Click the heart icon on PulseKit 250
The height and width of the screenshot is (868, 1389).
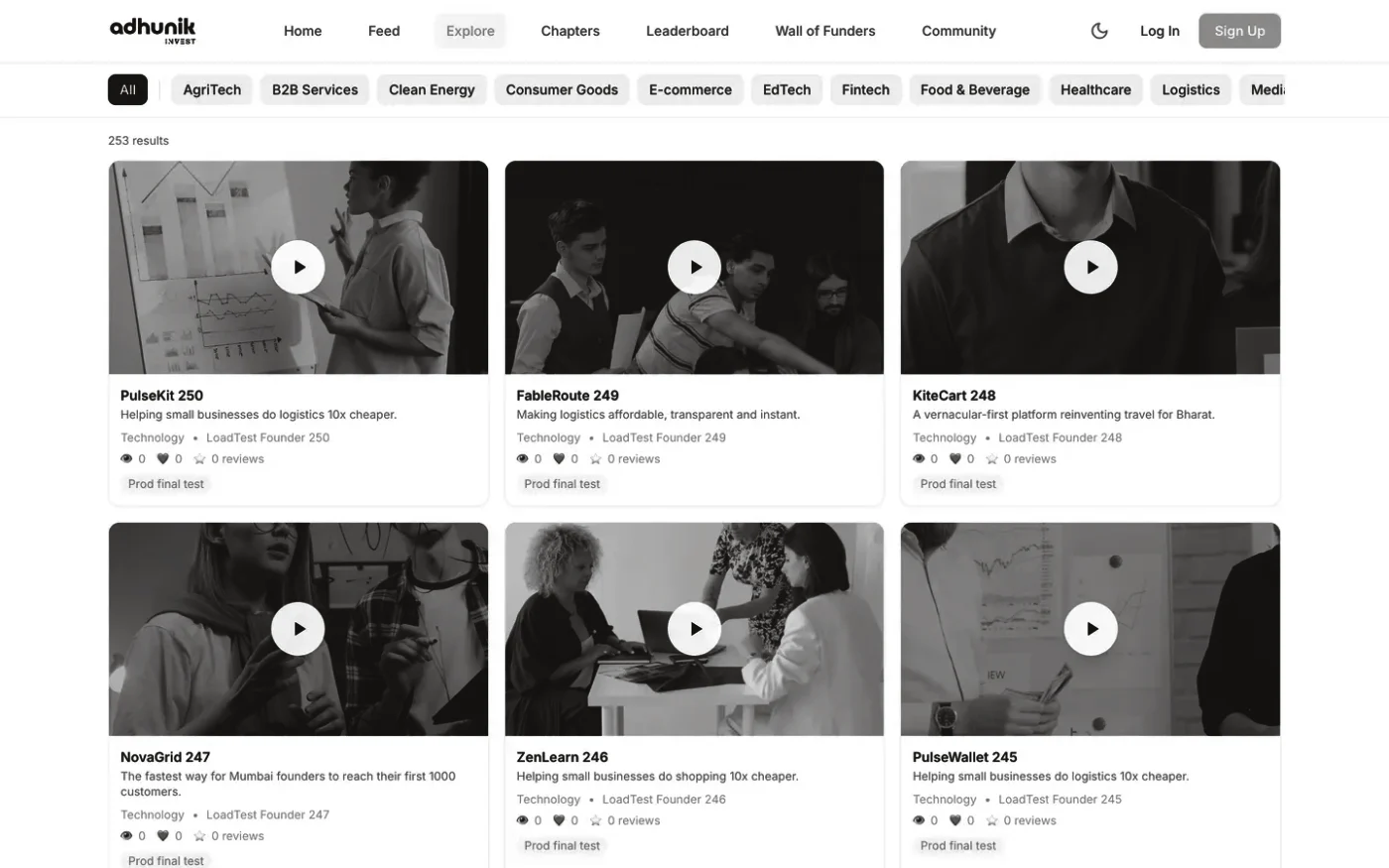tap(163, 459)
